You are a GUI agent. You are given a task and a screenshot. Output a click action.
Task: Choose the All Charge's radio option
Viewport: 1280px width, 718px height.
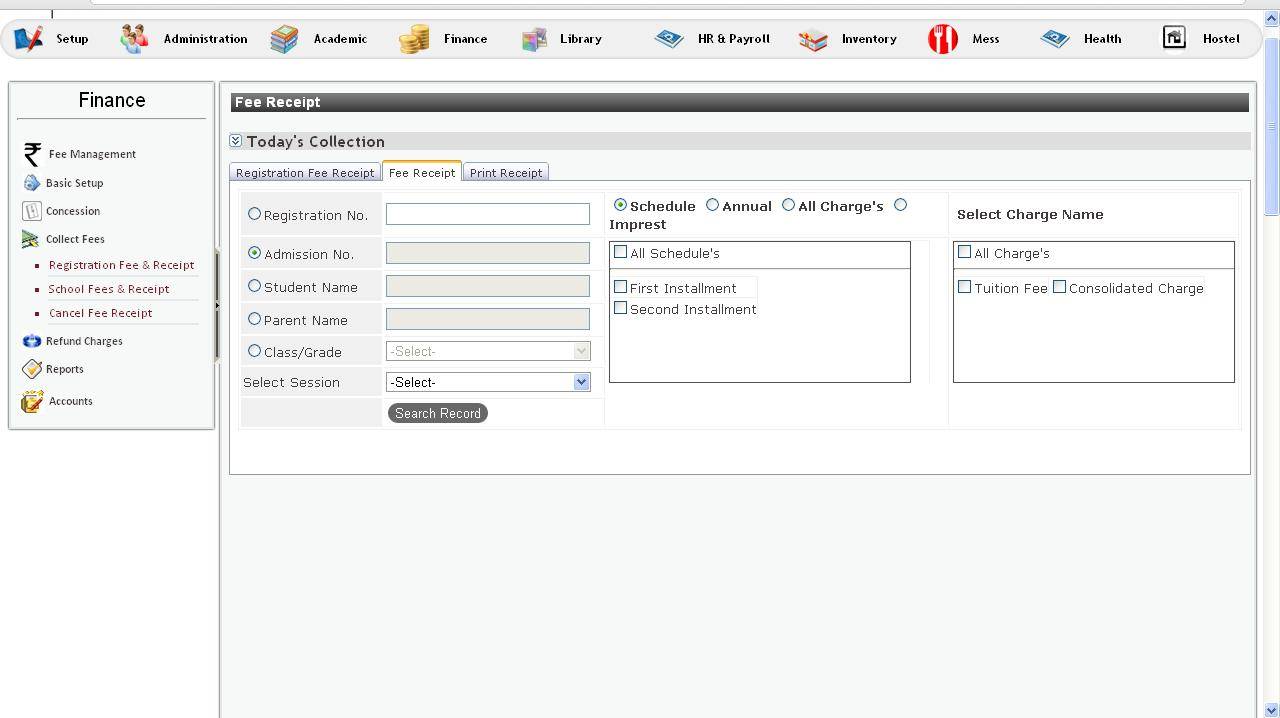point(788,205)
